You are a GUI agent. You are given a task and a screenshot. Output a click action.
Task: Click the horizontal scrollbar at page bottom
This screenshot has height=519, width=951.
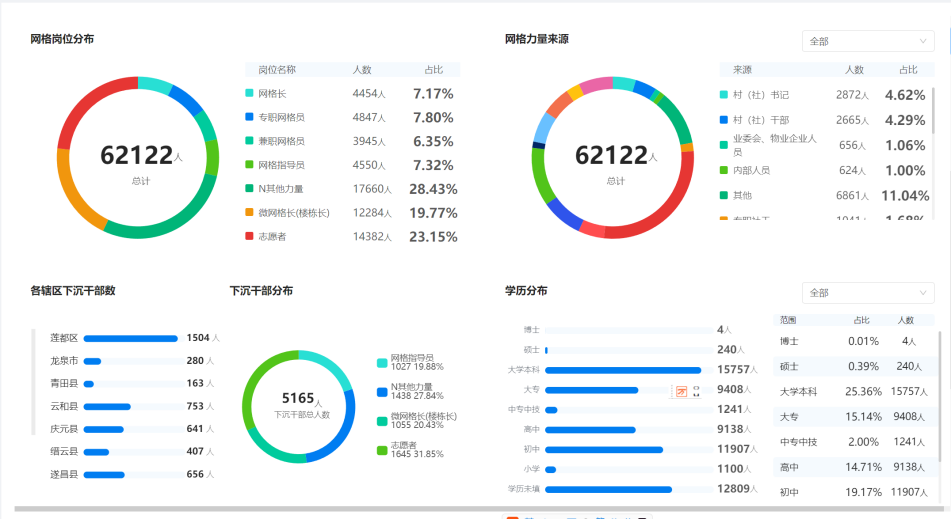[400, 509]
